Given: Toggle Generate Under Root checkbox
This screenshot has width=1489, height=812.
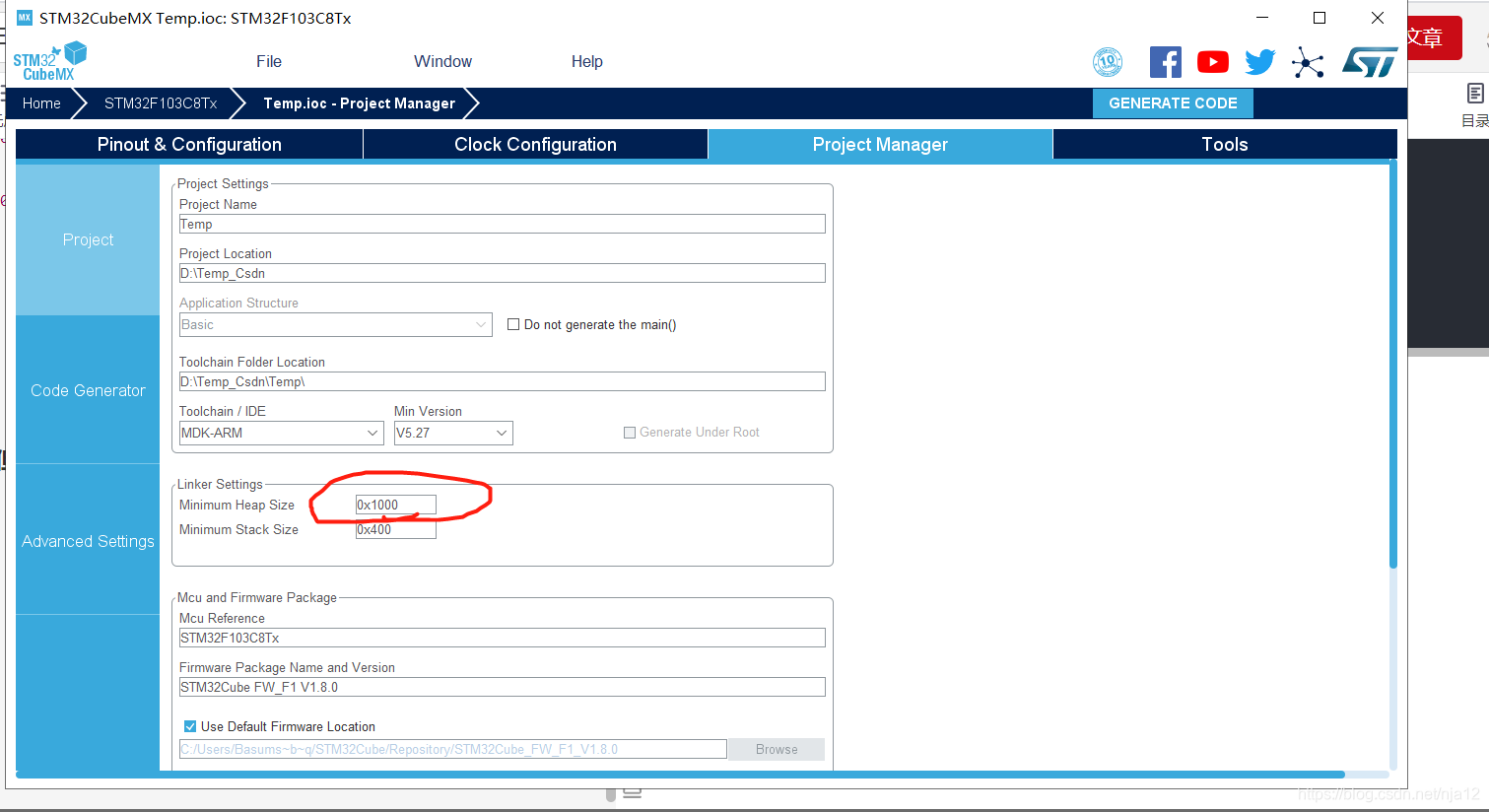Looking at the screenshot, I should click(x=630, y=433).
